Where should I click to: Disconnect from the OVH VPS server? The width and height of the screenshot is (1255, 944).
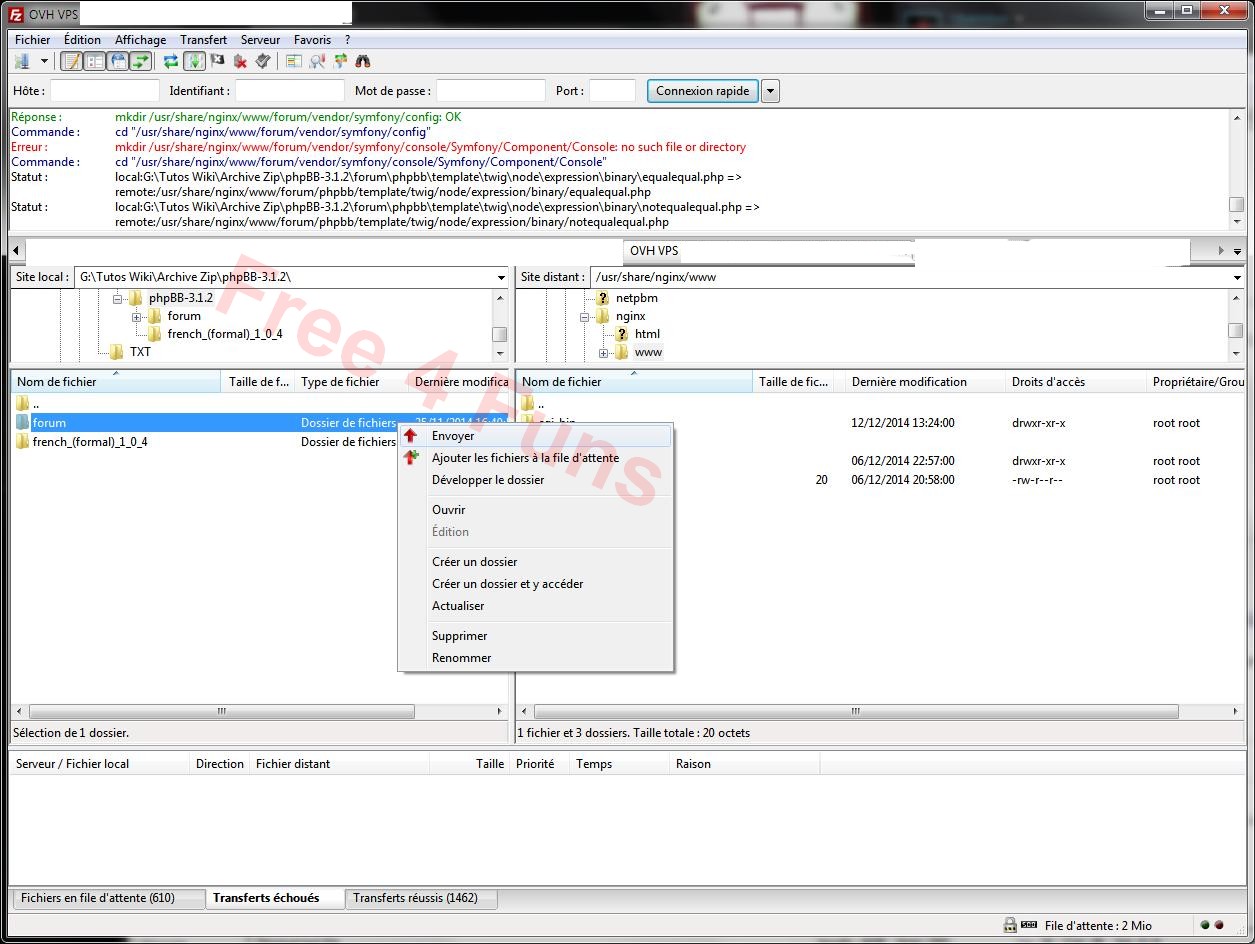[240, 60]
